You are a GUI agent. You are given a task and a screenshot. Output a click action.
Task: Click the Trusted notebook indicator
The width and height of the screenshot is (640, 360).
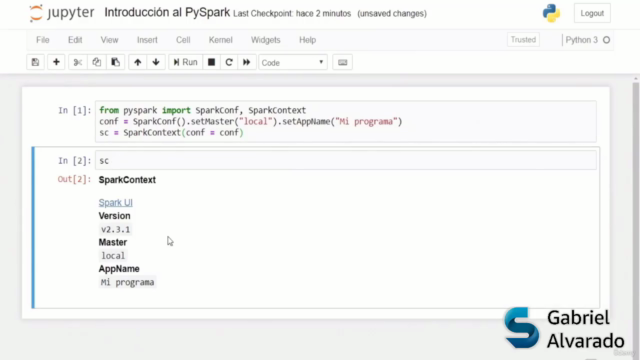pyautogui.click(x=523, y=40)
